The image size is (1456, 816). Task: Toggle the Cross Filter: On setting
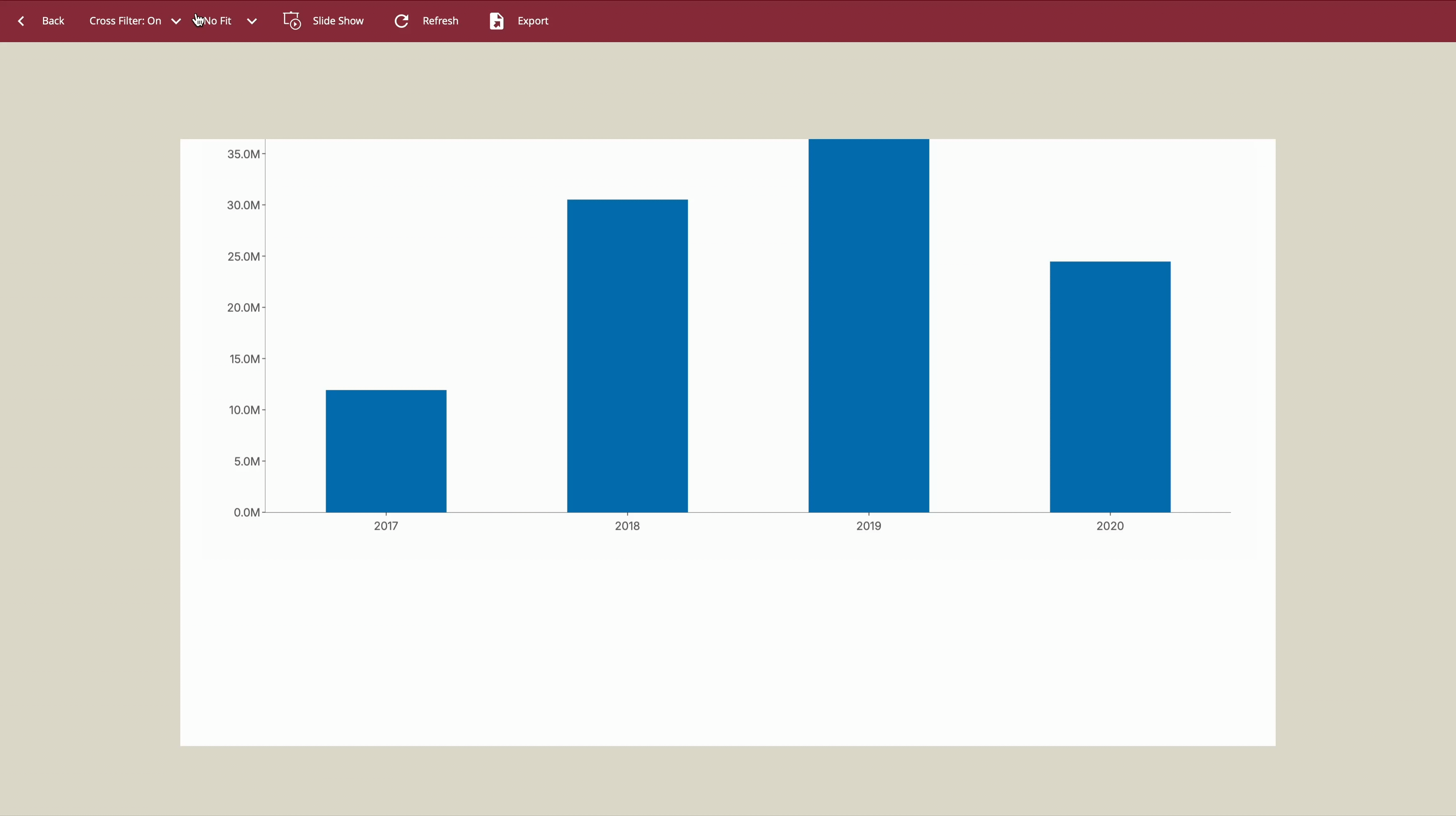tap(125, 21)
